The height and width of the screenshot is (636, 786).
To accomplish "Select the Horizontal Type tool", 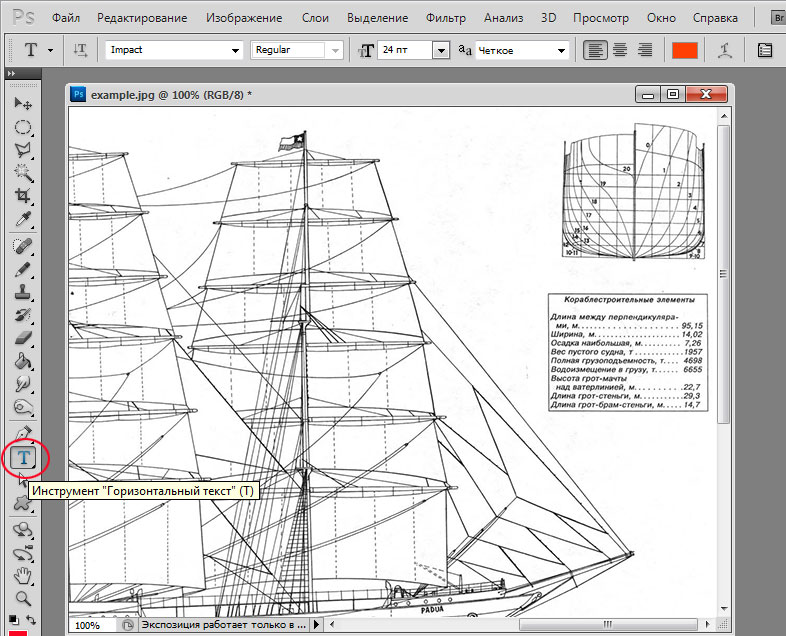I will 24,459.
